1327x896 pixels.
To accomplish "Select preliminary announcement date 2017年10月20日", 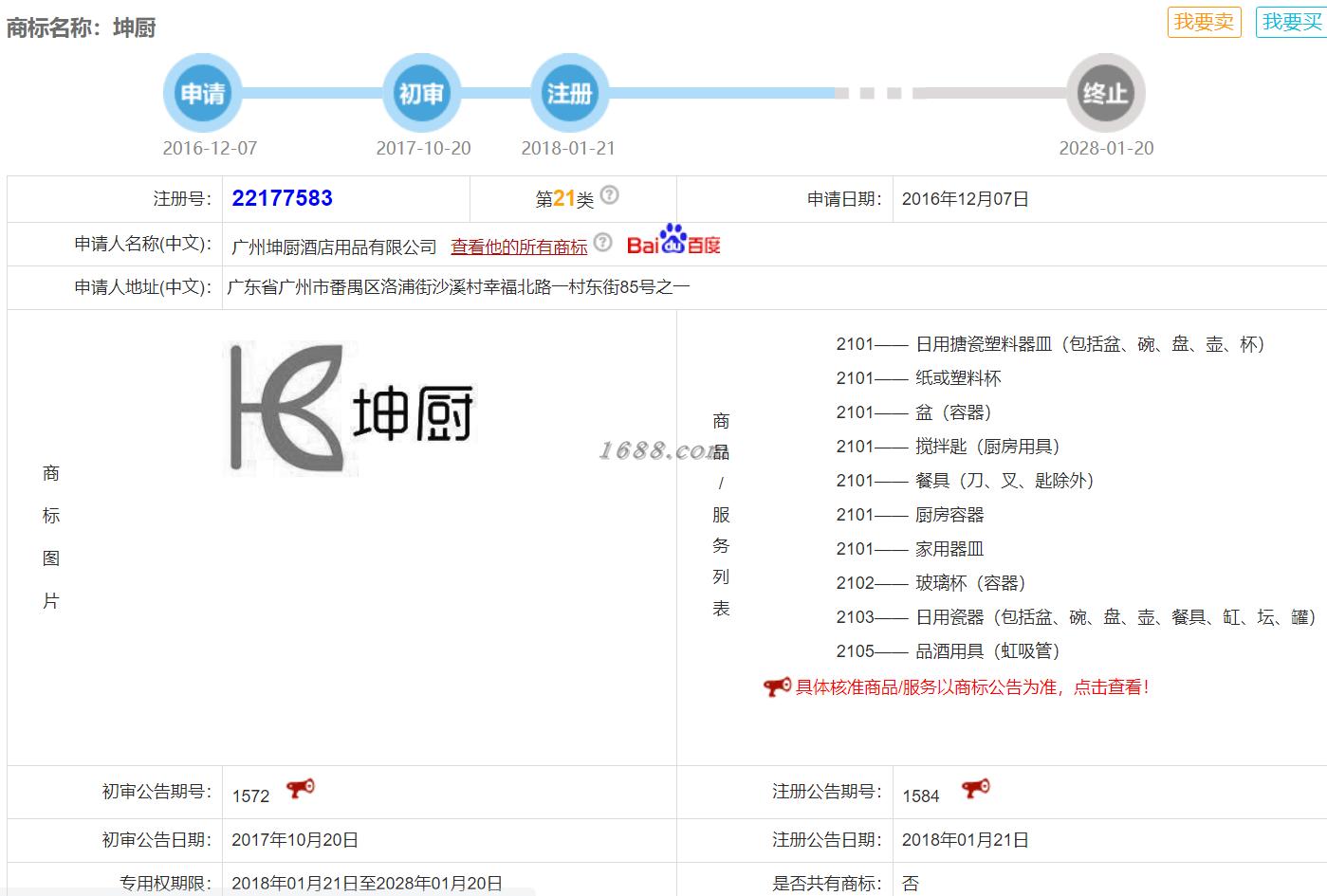I will (295, 840).
